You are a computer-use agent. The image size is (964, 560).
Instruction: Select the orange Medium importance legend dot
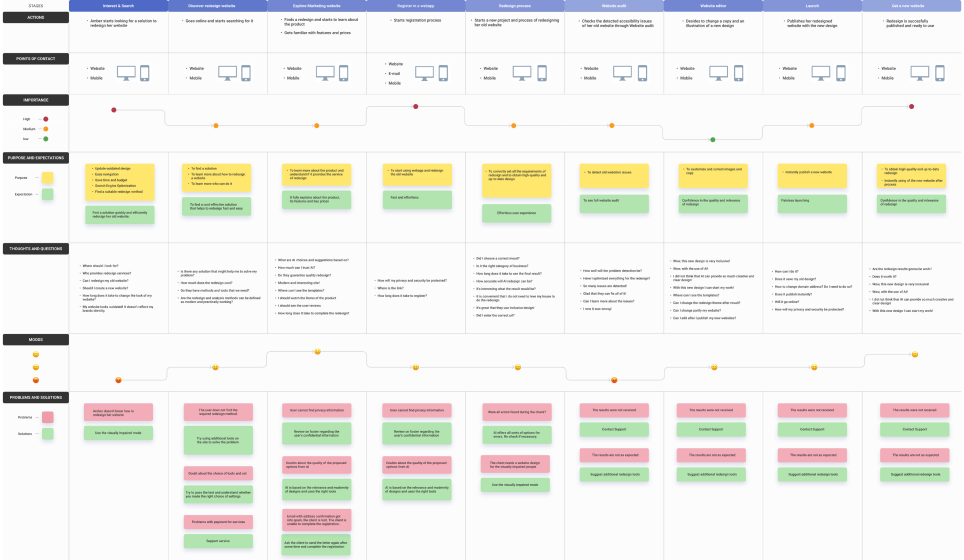click(x=45, y=129)
